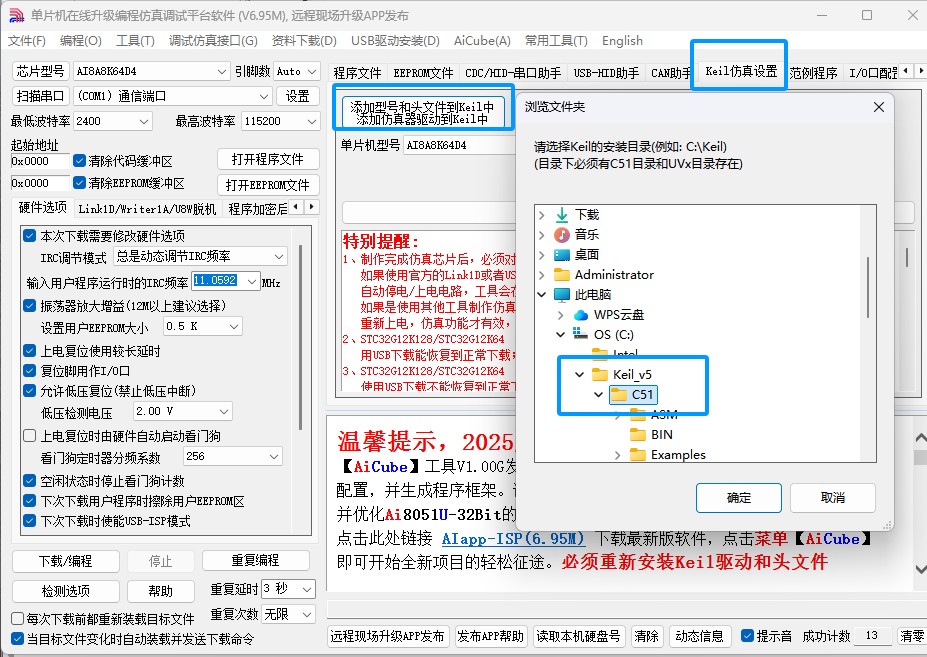Open the 文件(F) menu
The image size is (927, 657).
click(x=27, y=41)
